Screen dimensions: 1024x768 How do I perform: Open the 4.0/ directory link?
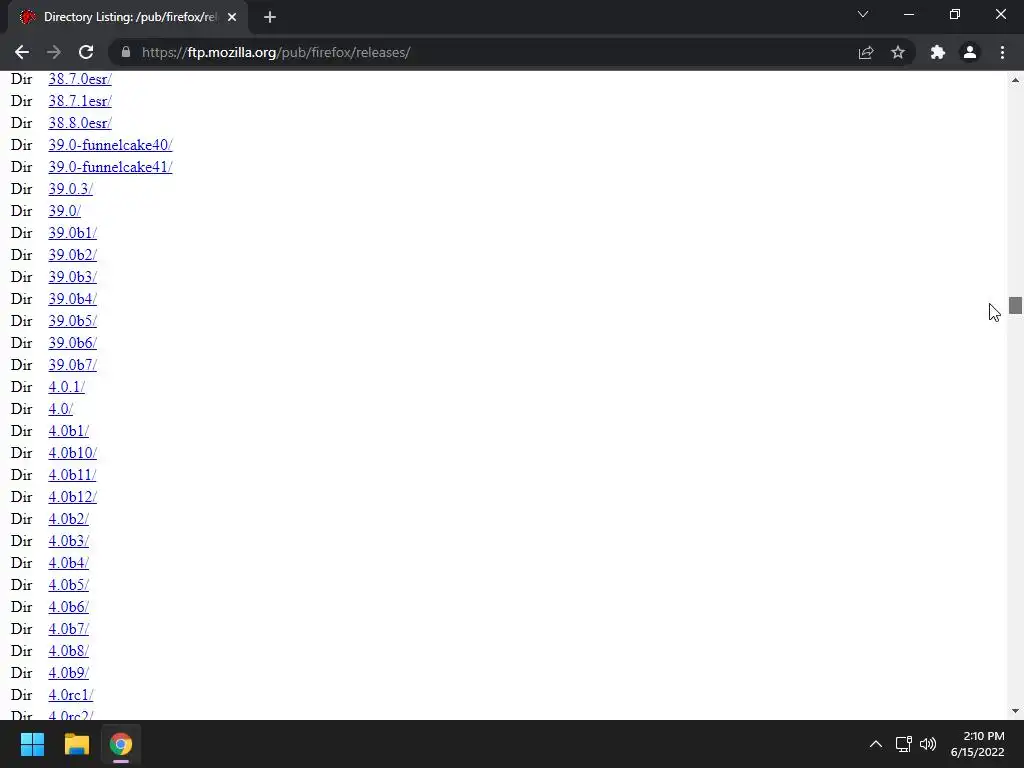pyautogui.click(x=61, y=409)
